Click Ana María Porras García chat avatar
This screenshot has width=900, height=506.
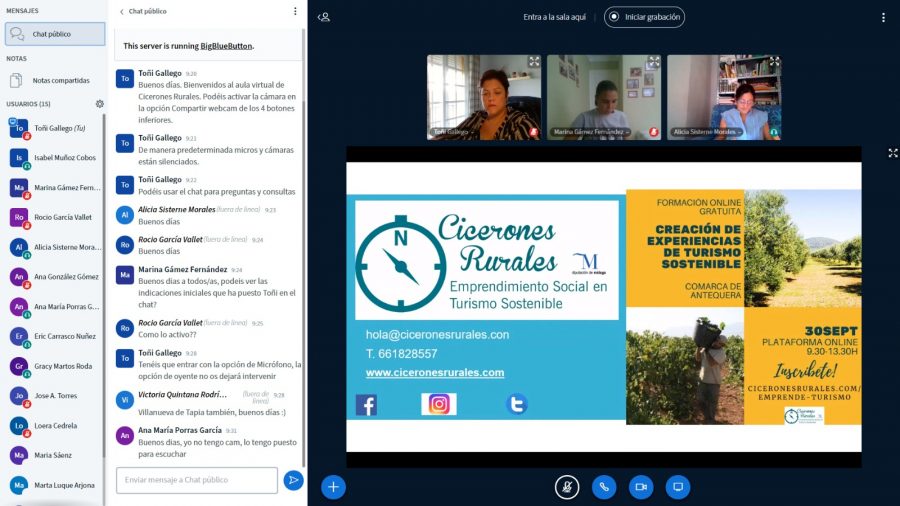pyautogui.click(x=125, y=436)
